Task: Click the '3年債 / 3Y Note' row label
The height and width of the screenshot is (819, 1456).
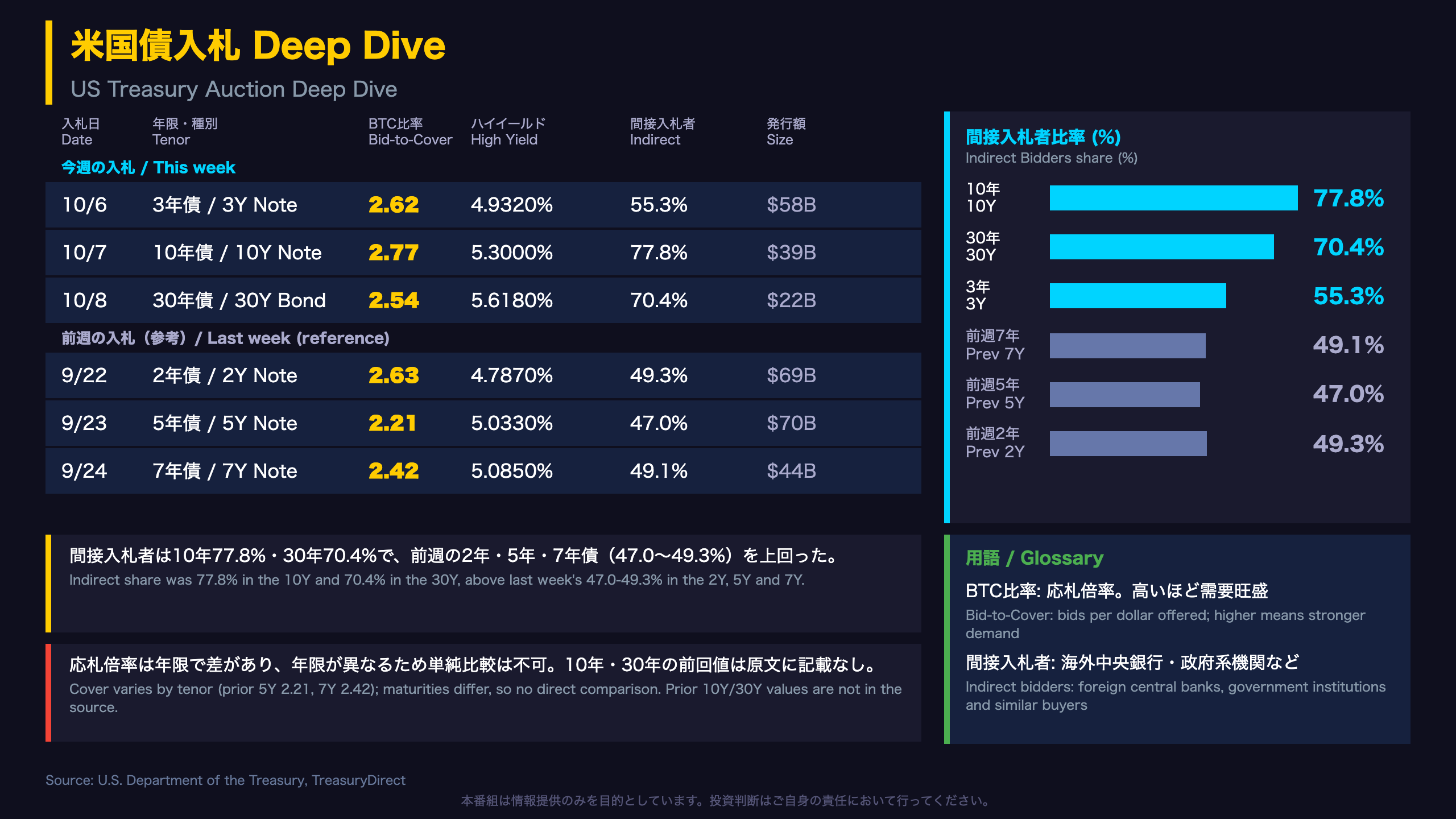Action: point(225,205)
